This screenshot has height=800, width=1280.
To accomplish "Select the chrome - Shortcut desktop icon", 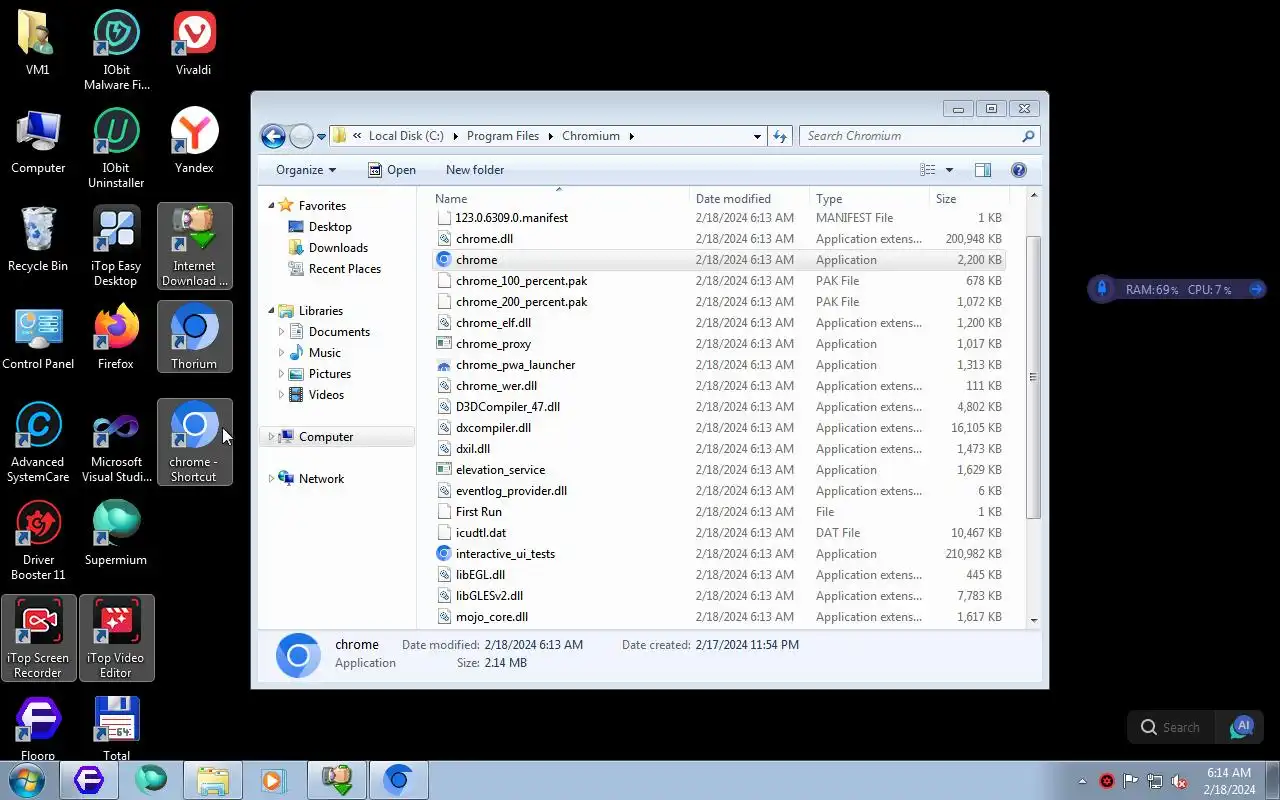I will coord(194,442).
